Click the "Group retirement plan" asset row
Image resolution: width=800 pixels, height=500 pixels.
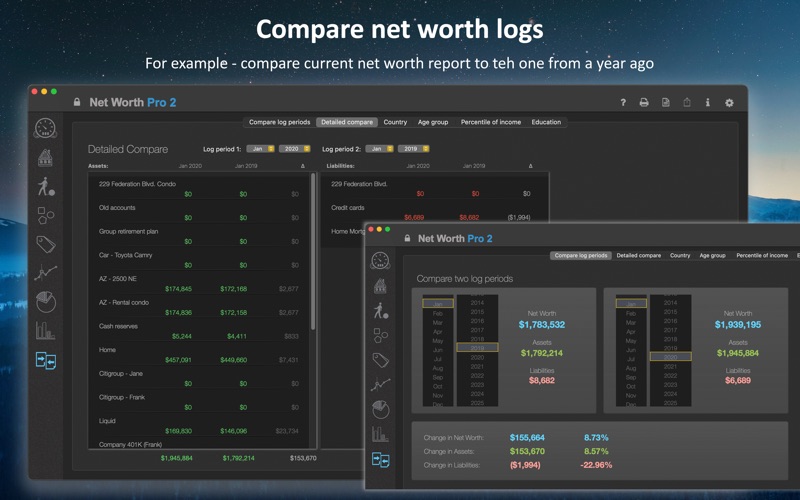(x=199, y=236)
